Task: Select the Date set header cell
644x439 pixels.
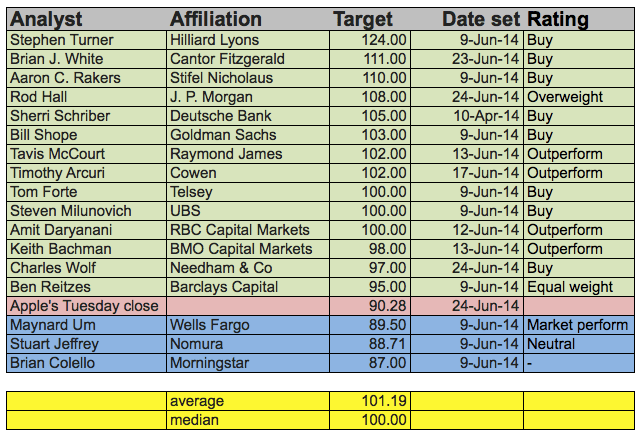Action: click(x=481, y=20)
